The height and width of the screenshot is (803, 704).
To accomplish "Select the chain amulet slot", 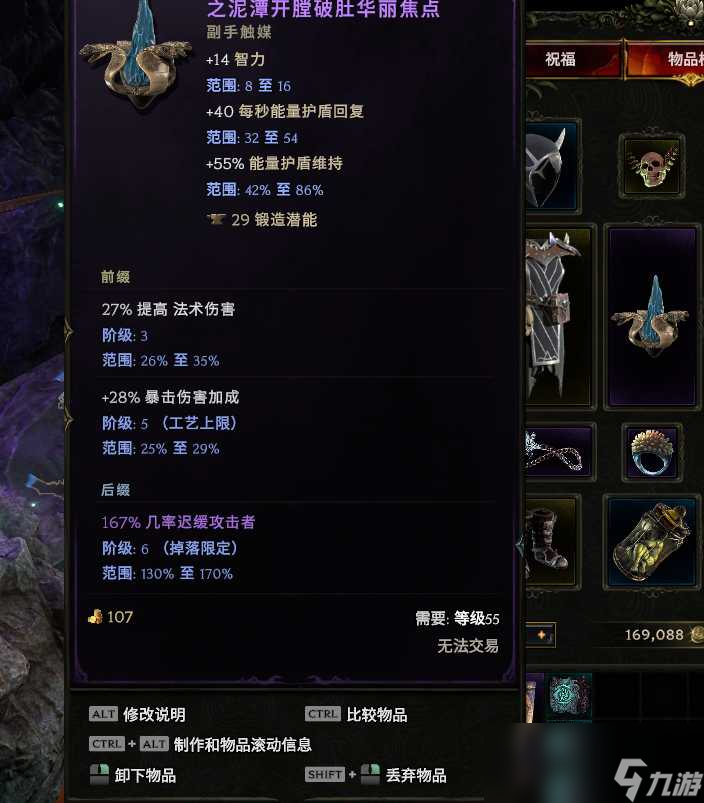I will pos(560,452).
